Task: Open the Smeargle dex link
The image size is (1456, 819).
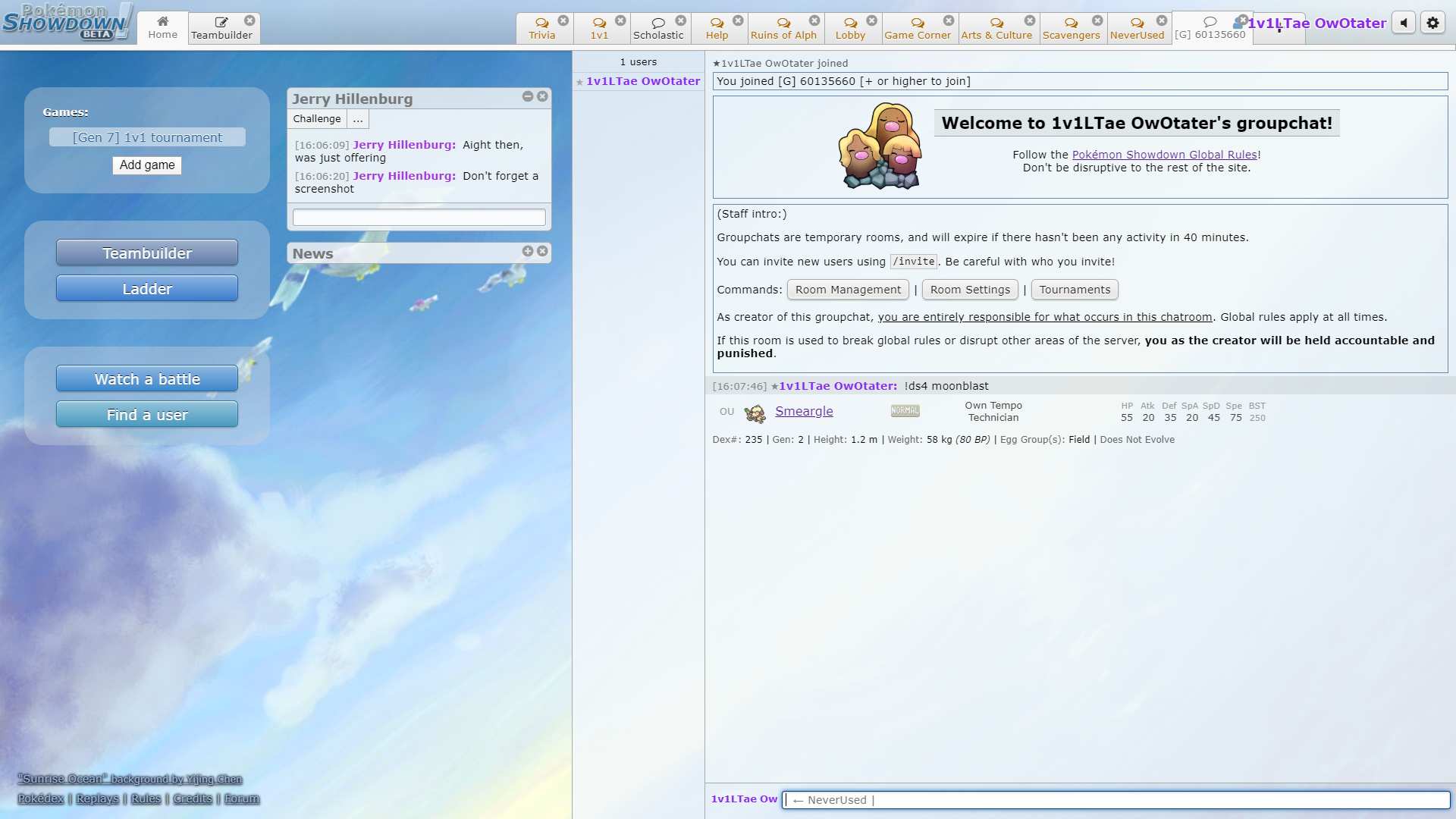Action: point(804,411)
